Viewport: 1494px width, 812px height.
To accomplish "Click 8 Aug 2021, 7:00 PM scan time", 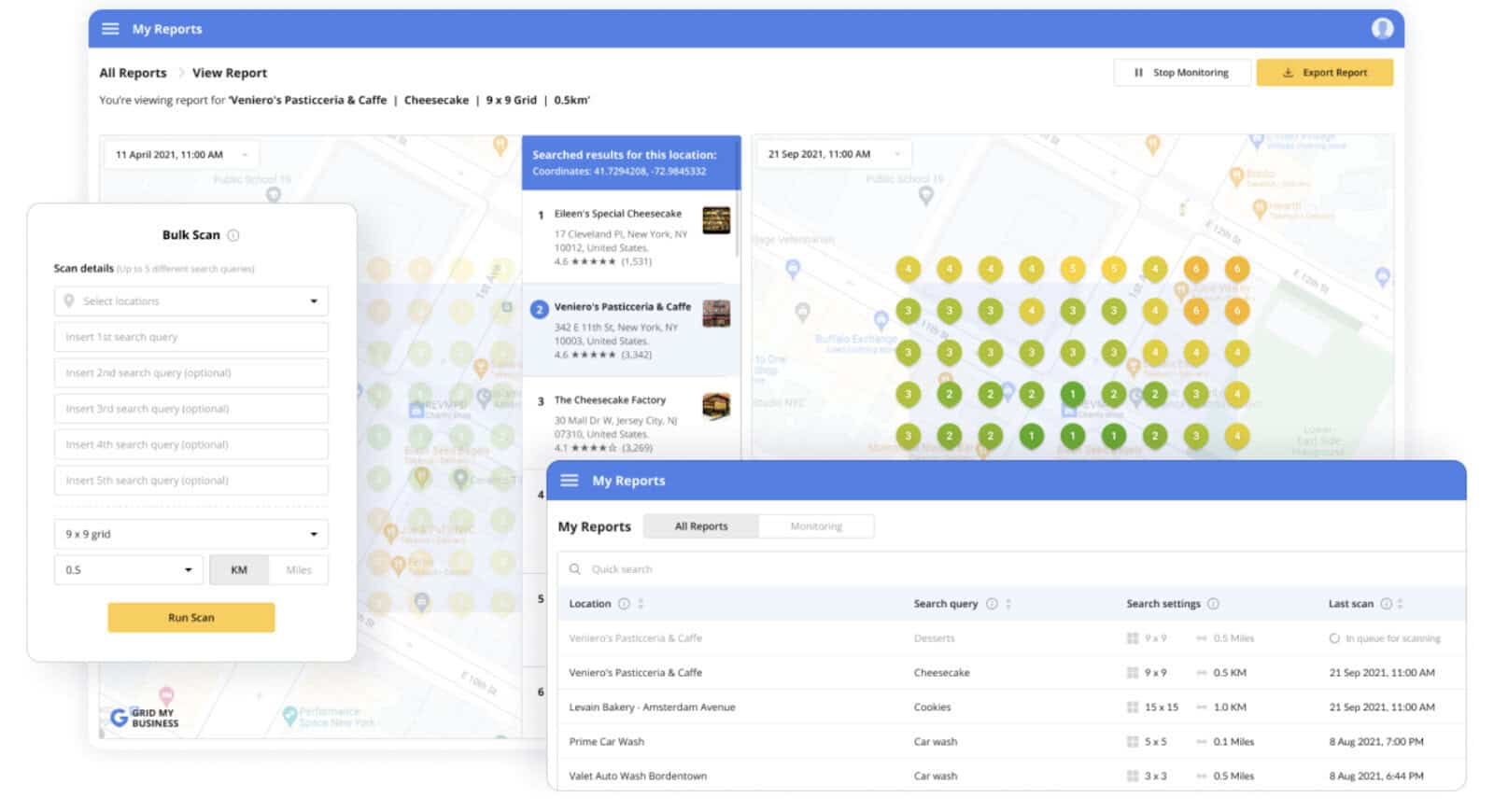I will (1376, 742).
